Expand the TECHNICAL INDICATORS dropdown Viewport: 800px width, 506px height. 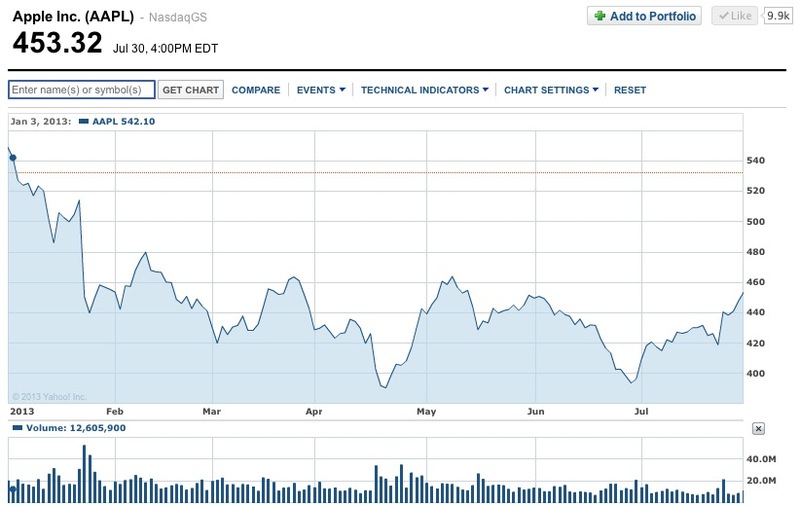(x=424, y=90)
